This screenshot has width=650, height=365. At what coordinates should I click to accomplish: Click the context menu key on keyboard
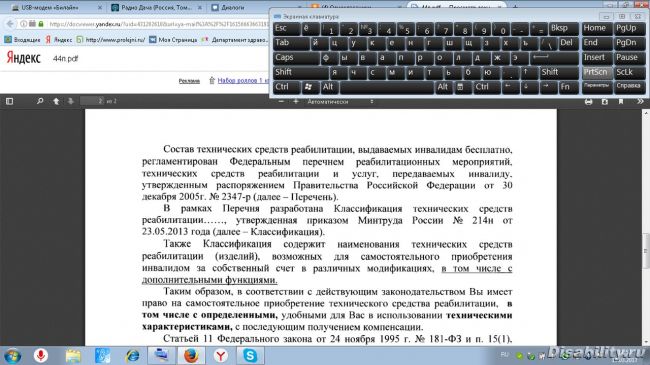coord(462,87)
